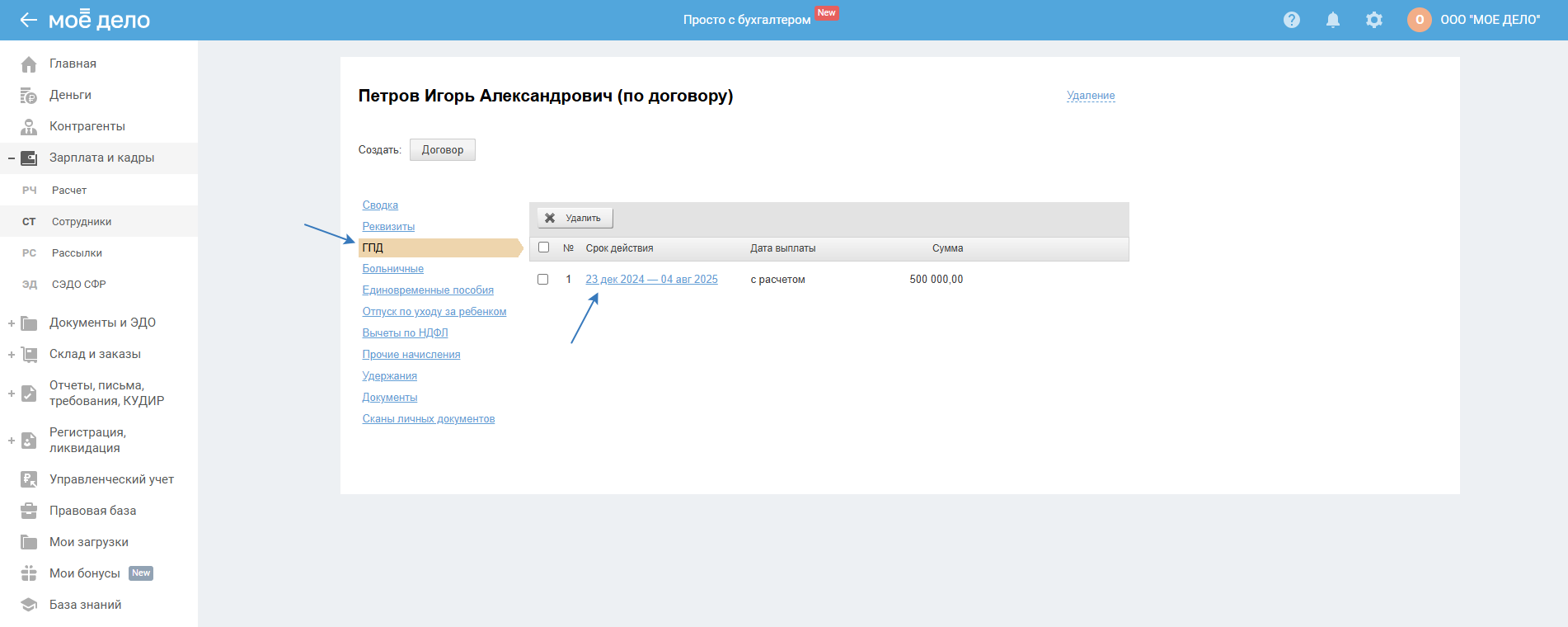This screenshot has width=1568, height=627.
Task: Open settings gear icon
Action: [x=1374, y=20]
